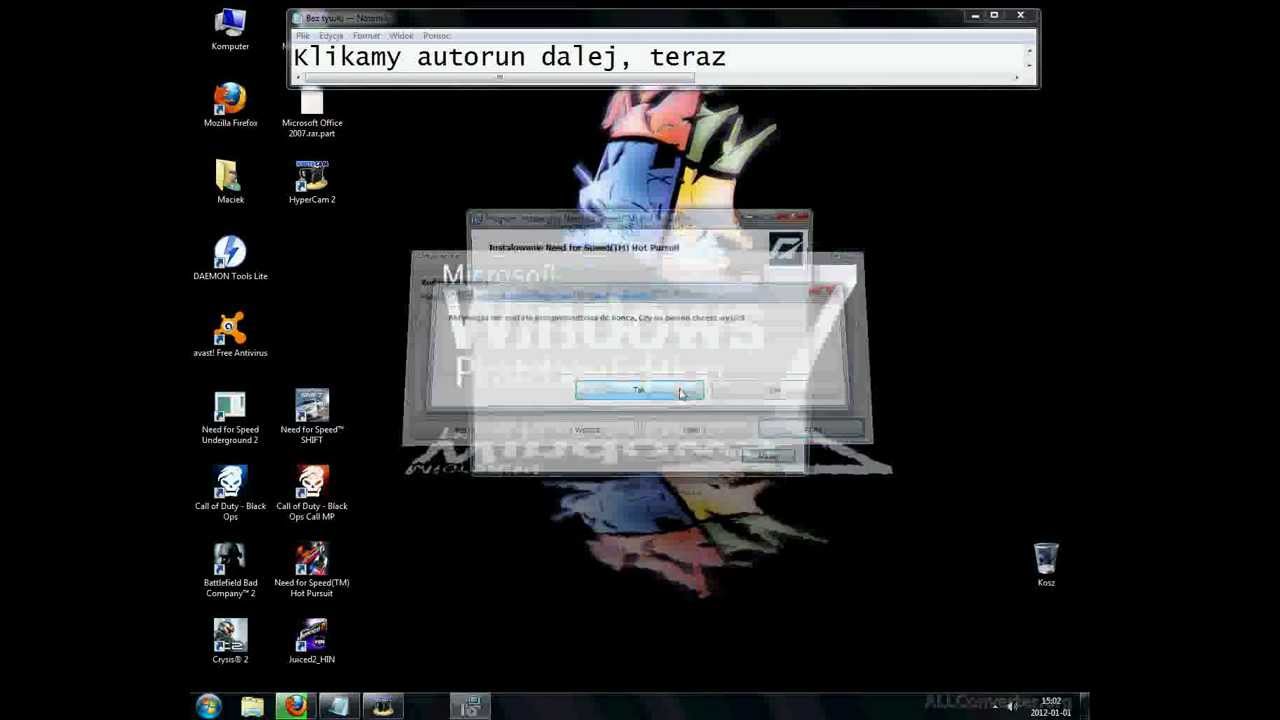Screen dimensions: 1280x720
Task: Select the Crysis 2 desktop shortcut
Action: (230, 642)
